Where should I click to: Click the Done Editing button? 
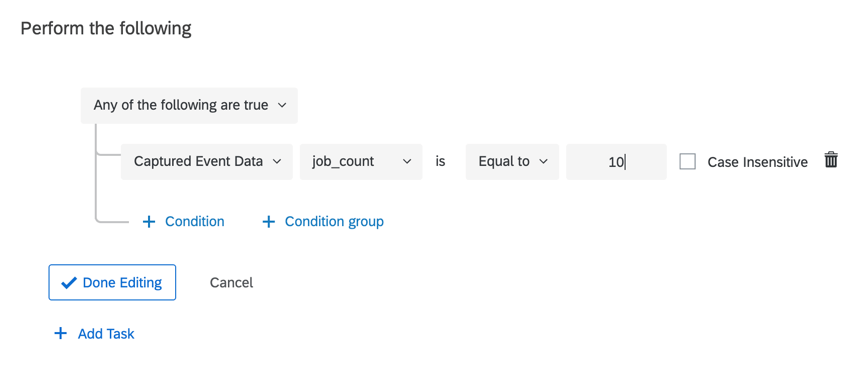click(112, 282)
